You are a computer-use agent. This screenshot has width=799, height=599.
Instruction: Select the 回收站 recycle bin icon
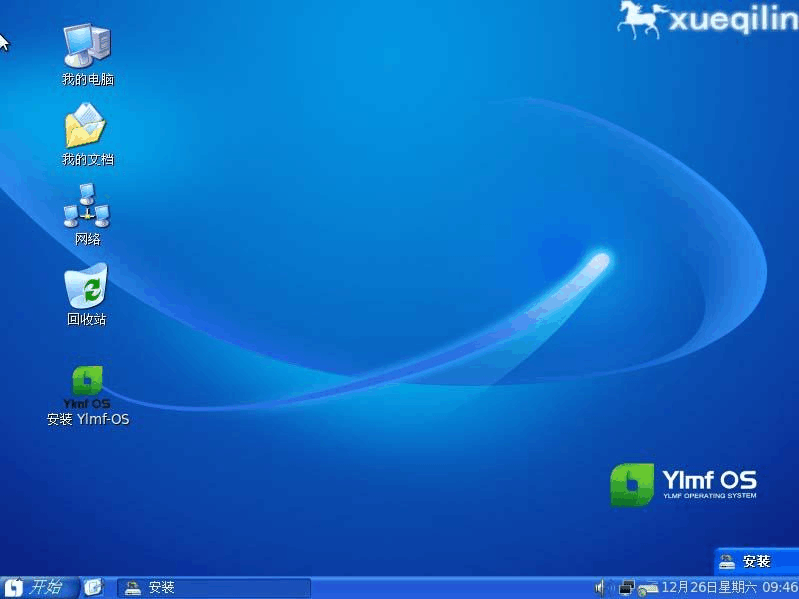[86, 286]
